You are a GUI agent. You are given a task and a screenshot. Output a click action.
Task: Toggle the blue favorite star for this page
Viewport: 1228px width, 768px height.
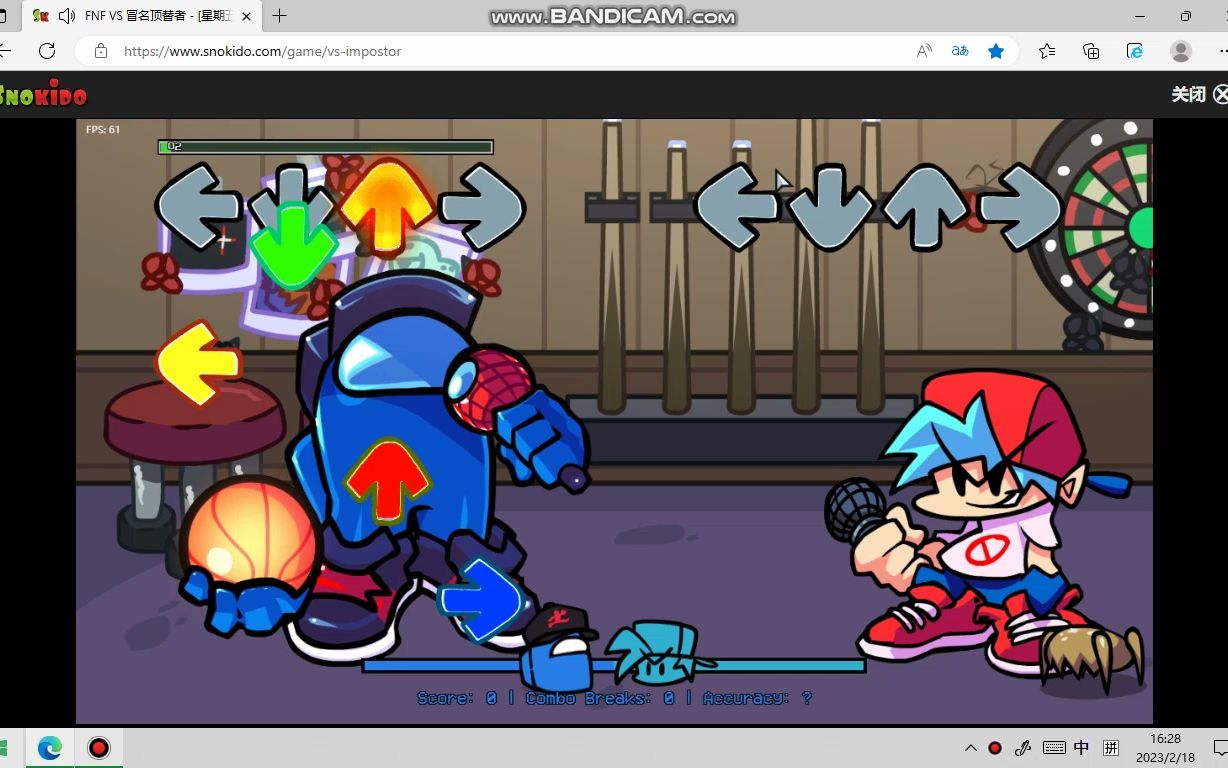[996, 51]
